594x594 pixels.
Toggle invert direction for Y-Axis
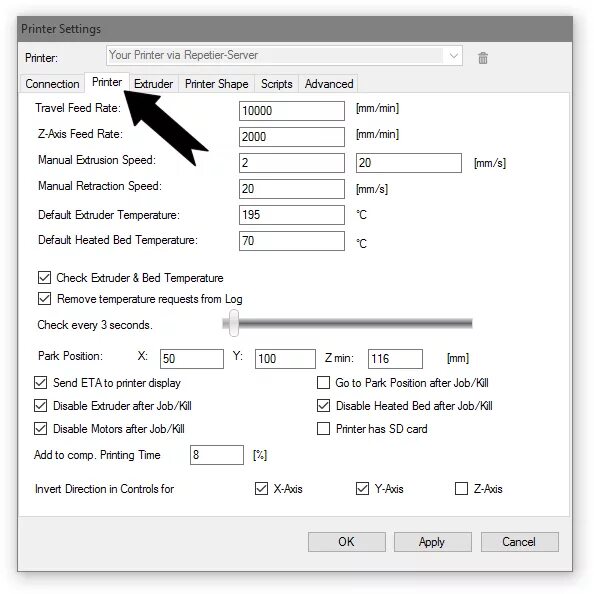point(362,489)
